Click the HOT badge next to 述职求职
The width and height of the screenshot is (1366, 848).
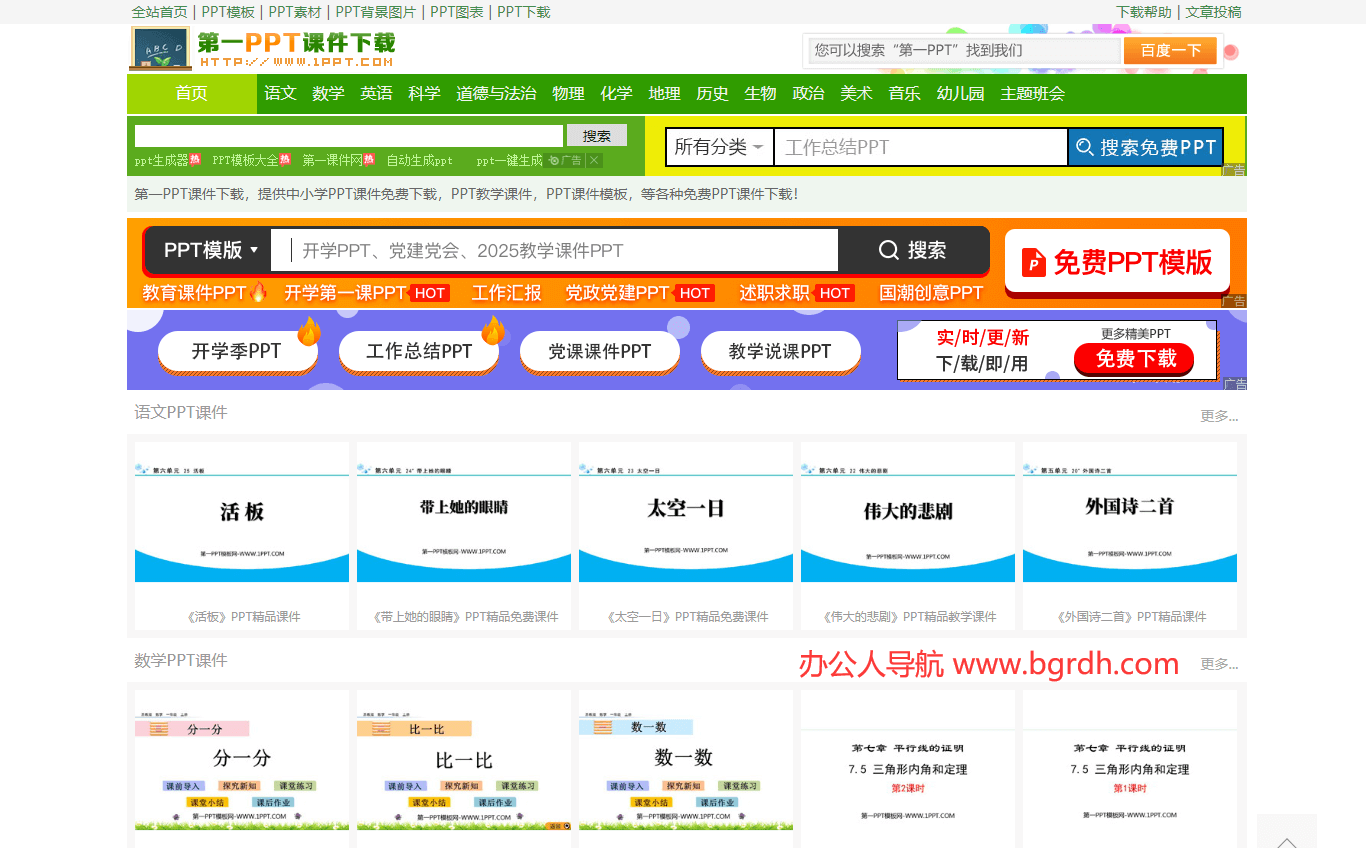coord(834,293)
